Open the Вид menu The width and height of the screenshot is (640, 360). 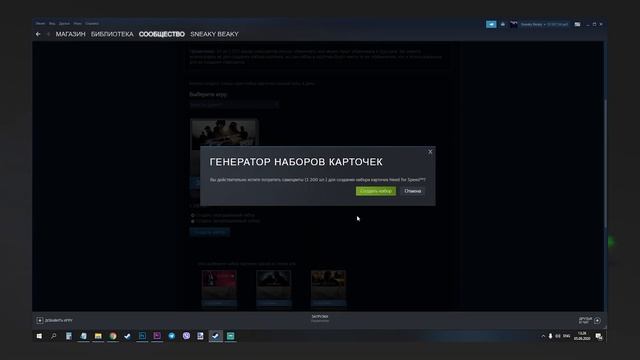click(52, 24)
